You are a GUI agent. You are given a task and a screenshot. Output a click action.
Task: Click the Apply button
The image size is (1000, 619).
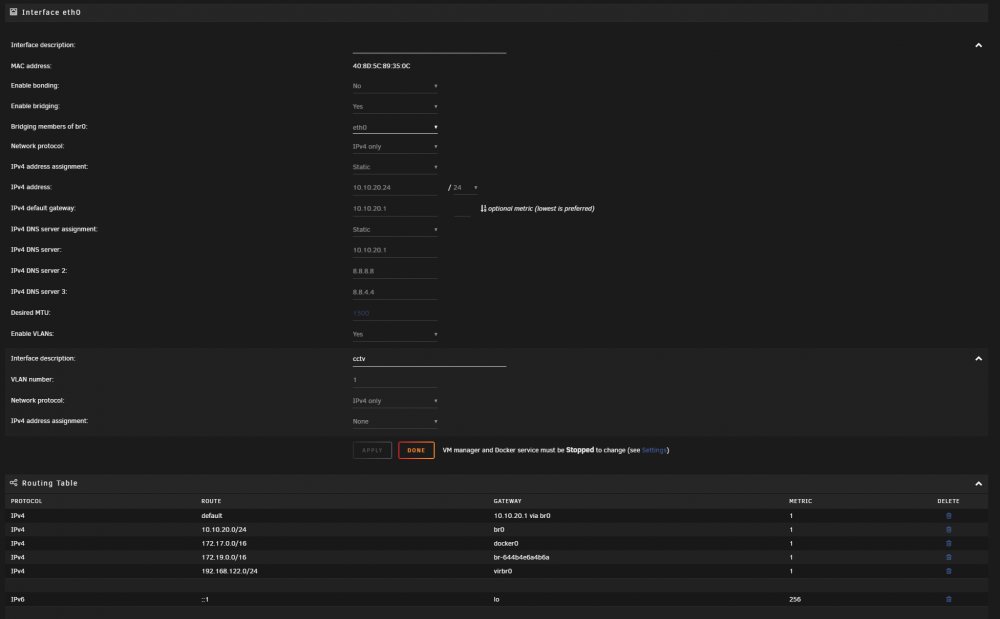coord(372,450)
